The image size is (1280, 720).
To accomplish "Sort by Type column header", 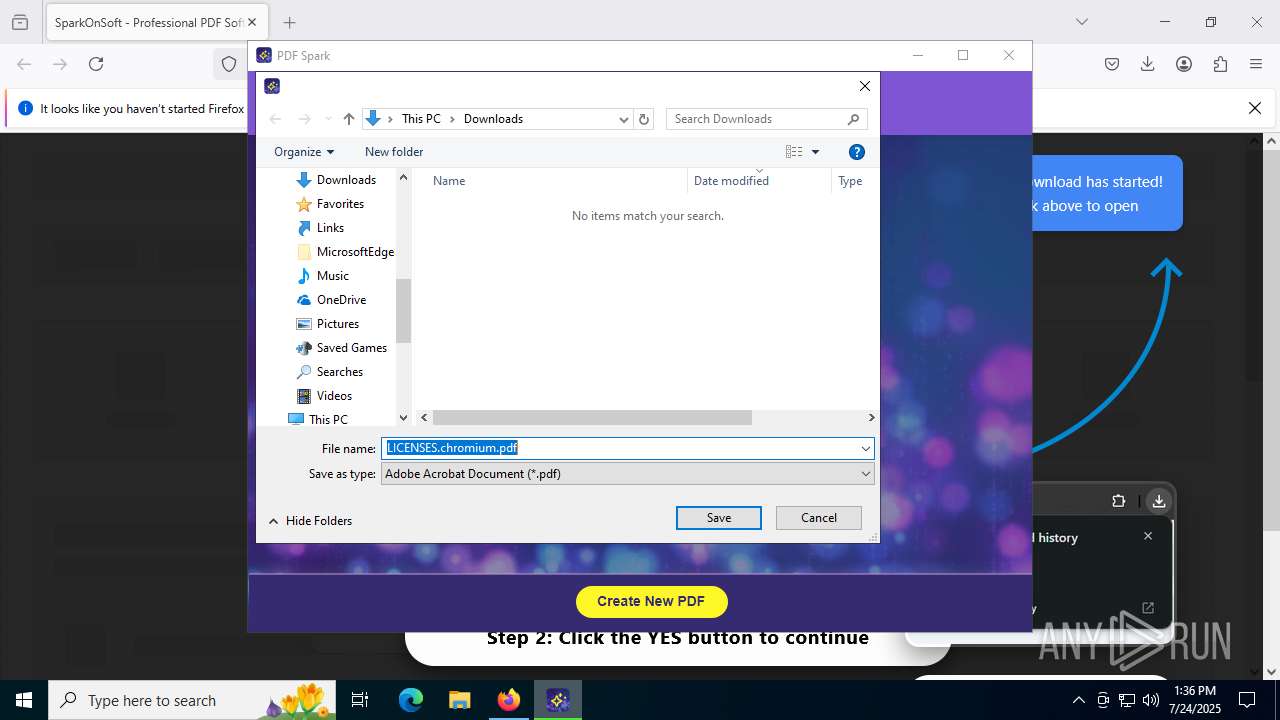I will (x=850, y=181).
